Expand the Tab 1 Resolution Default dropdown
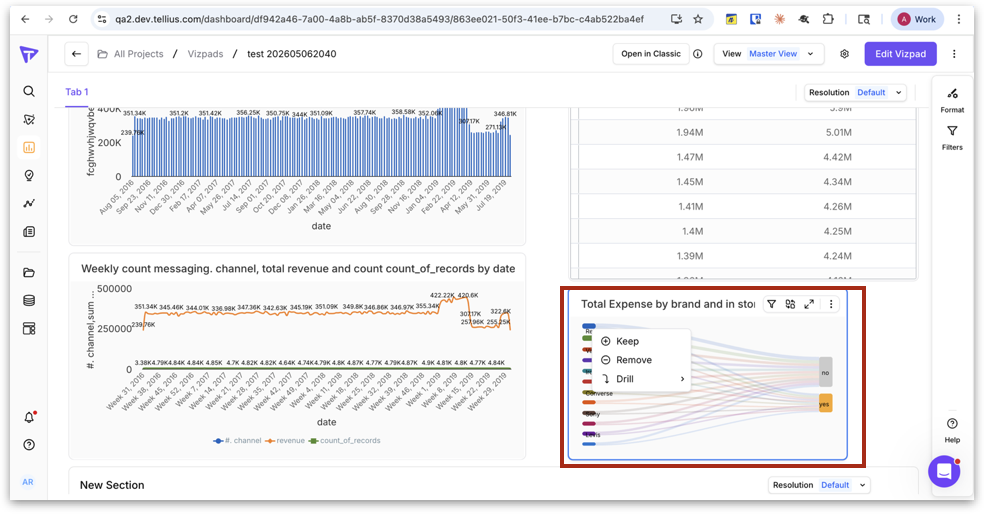 [x=856, y=92]
